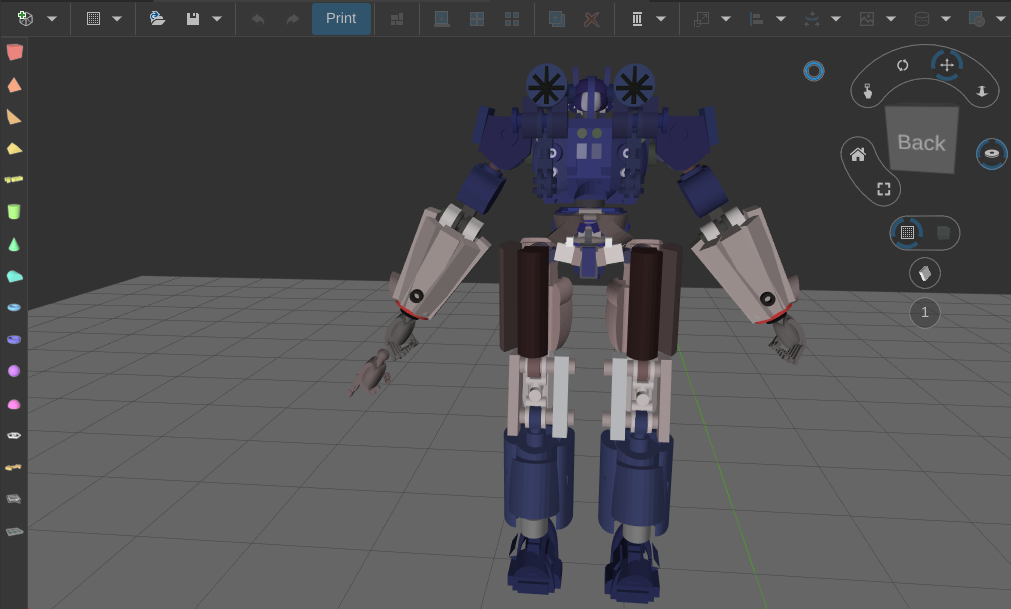Open the dropdown beside the save icon
The image size is (1011, 609).
tap(217, 17)
